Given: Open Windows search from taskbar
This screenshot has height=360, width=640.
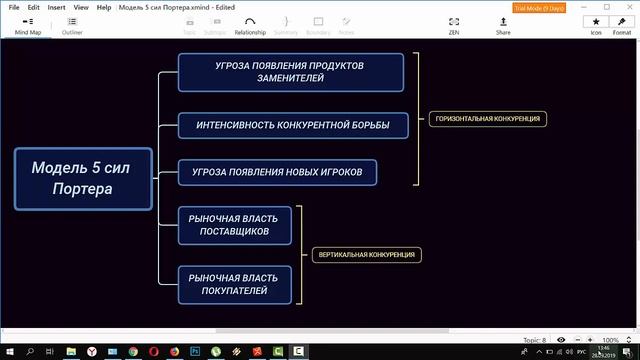Looking at the screenshot, I should tap(30, 351).
